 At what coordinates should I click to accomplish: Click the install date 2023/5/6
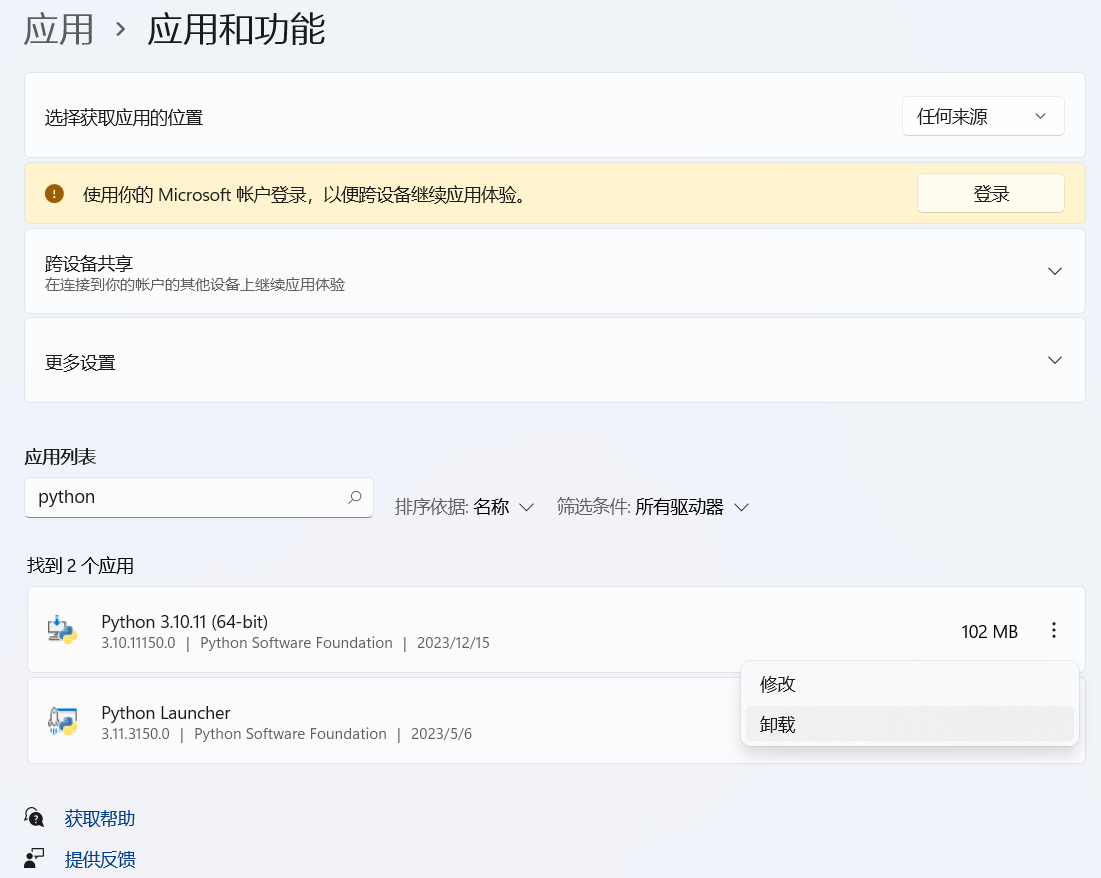point(441,734)
